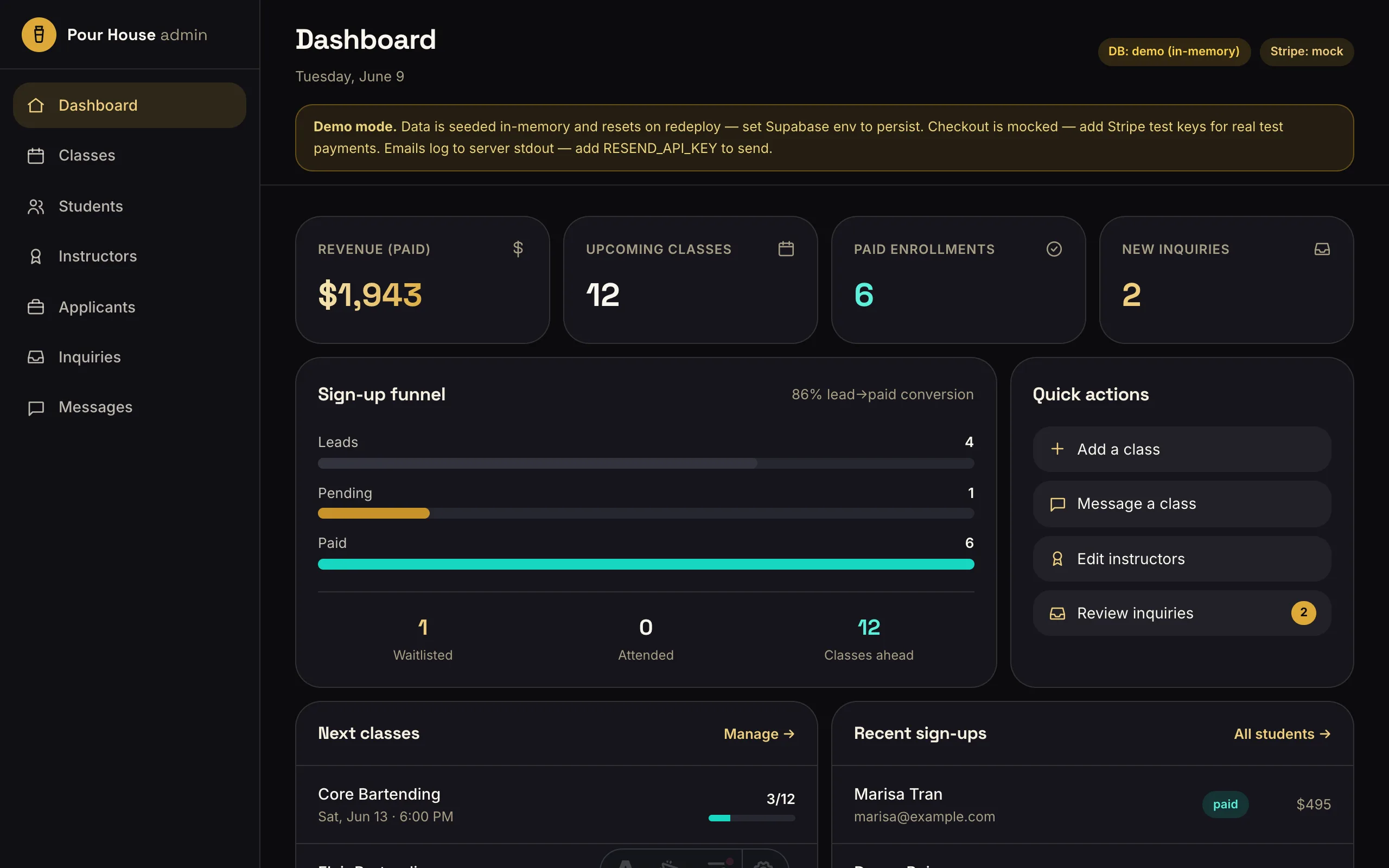Click the Message a class button
Viewport: 1389px width, 868px height.
point(1182,504)
